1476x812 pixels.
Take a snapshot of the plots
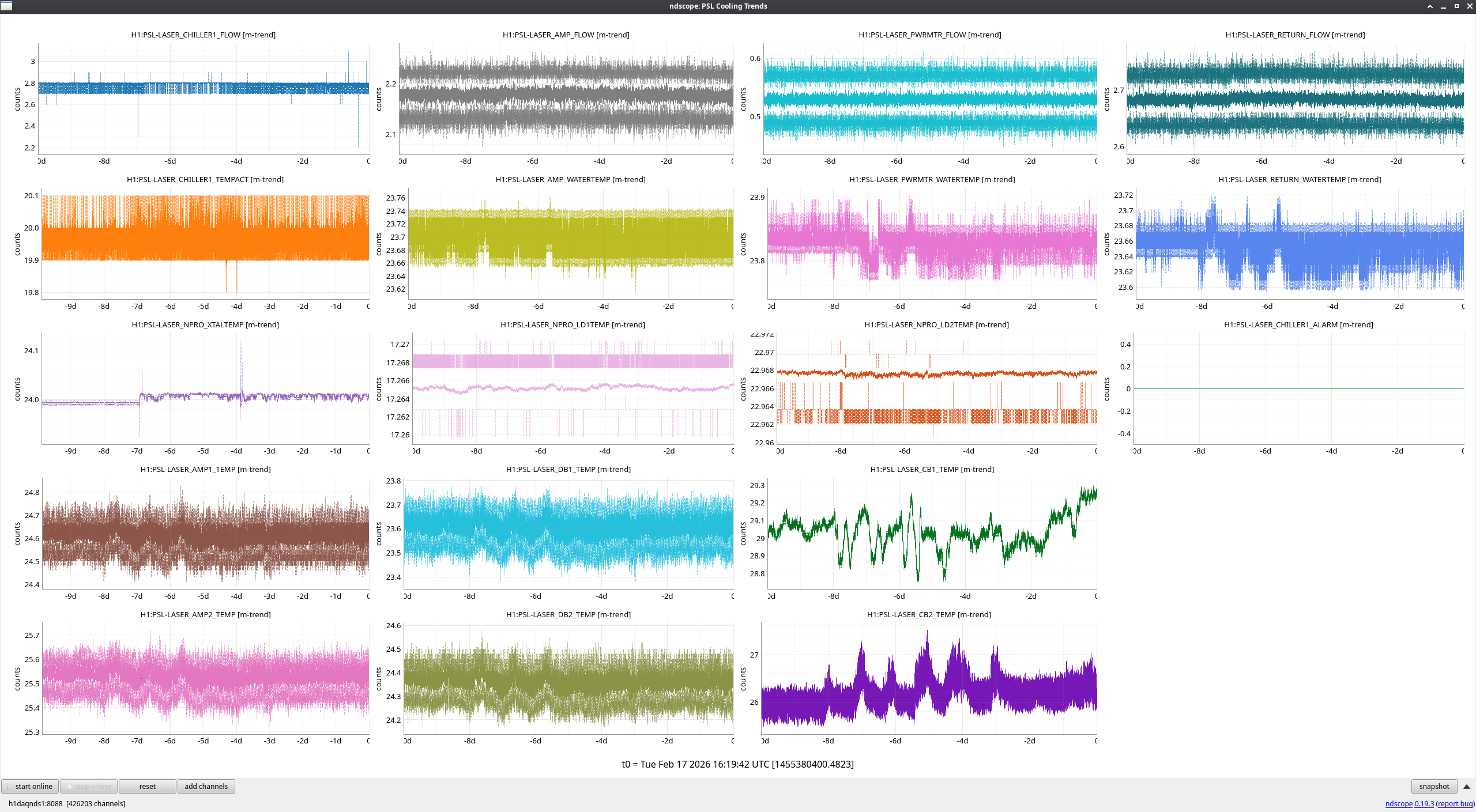click(1433, 786)
